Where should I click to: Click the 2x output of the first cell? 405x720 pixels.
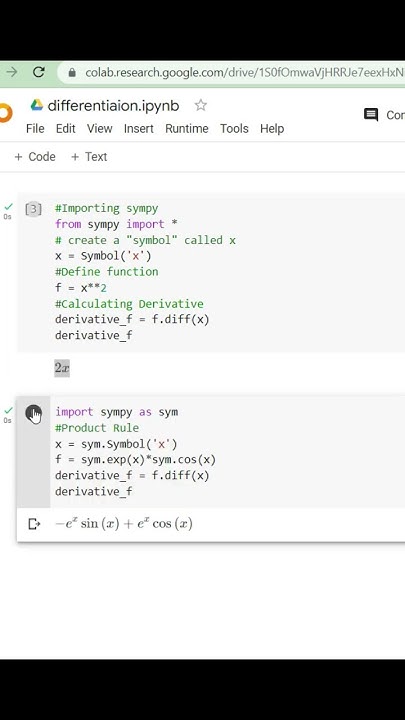62,368
